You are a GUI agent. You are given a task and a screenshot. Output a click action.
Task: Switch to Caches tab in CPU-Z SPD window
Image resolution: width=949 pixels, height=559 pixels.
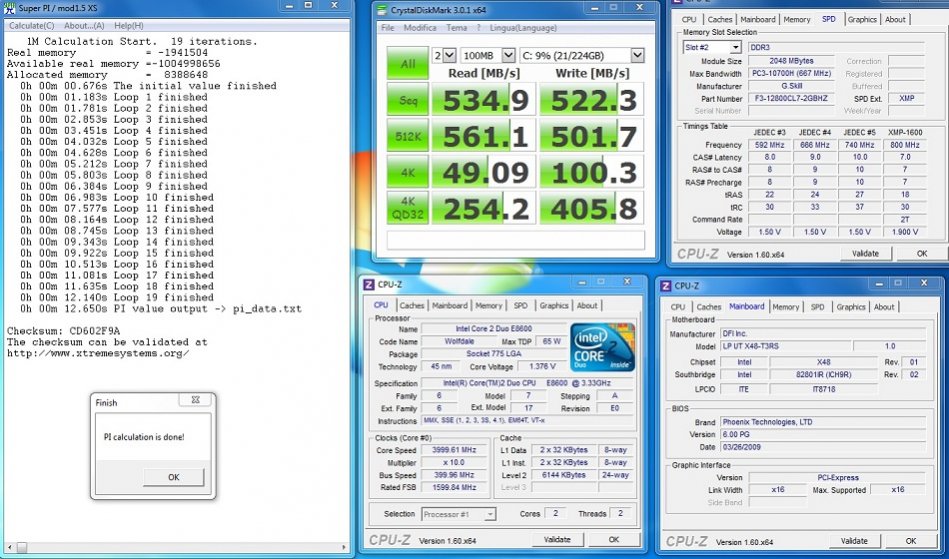point(720,19)
